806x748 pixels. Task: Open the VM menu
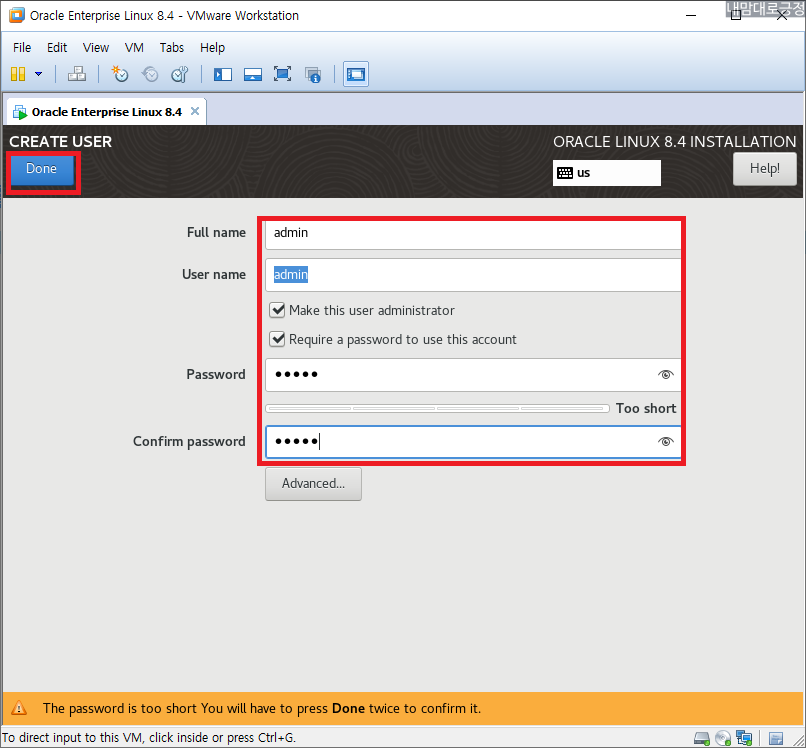point(134,48)
